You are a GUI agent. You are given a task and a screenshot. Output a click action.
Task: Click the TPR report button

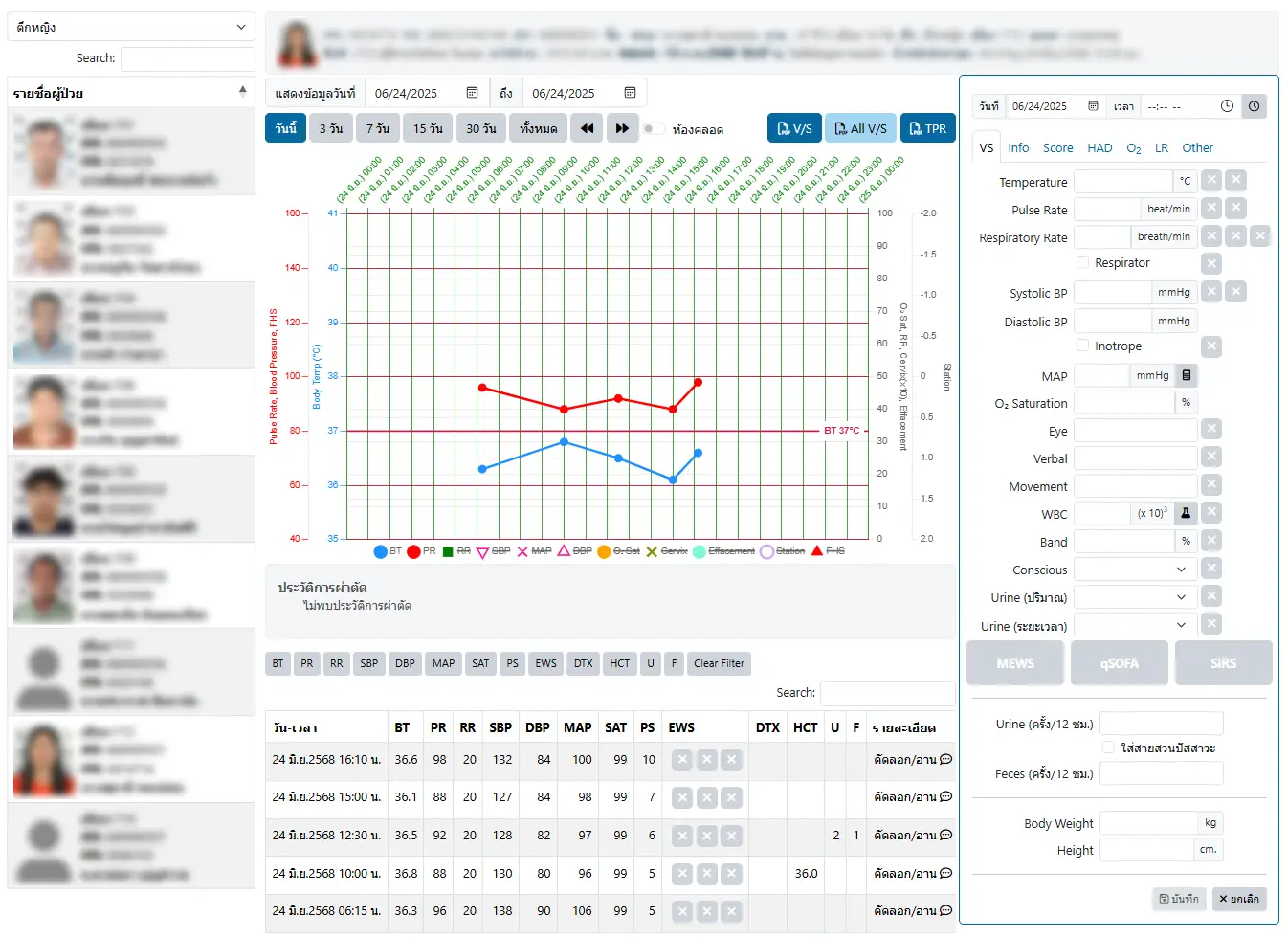927,128
